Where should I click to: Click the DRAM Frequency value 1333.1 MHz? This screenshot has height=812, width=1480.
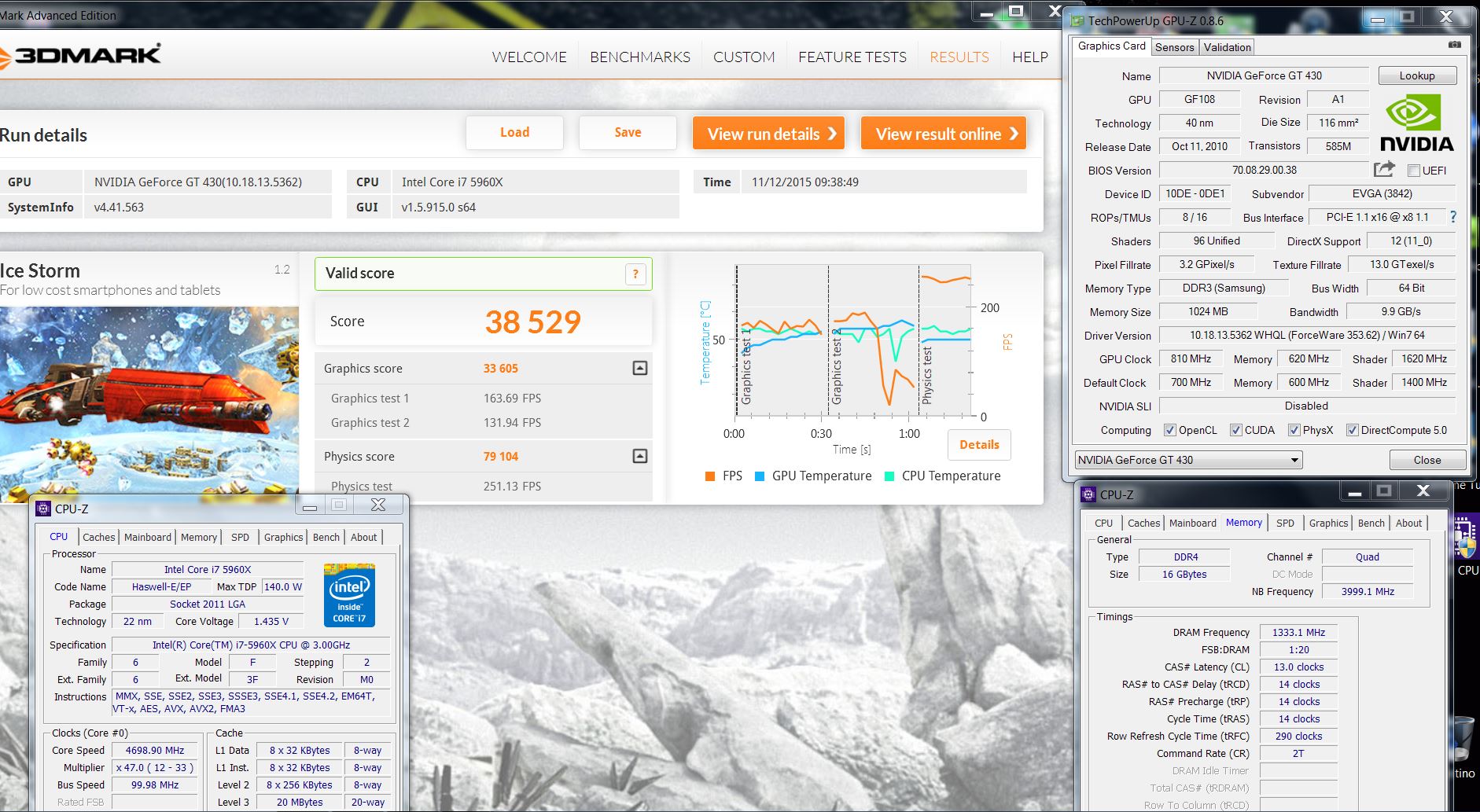click(x=1298, y=633)
